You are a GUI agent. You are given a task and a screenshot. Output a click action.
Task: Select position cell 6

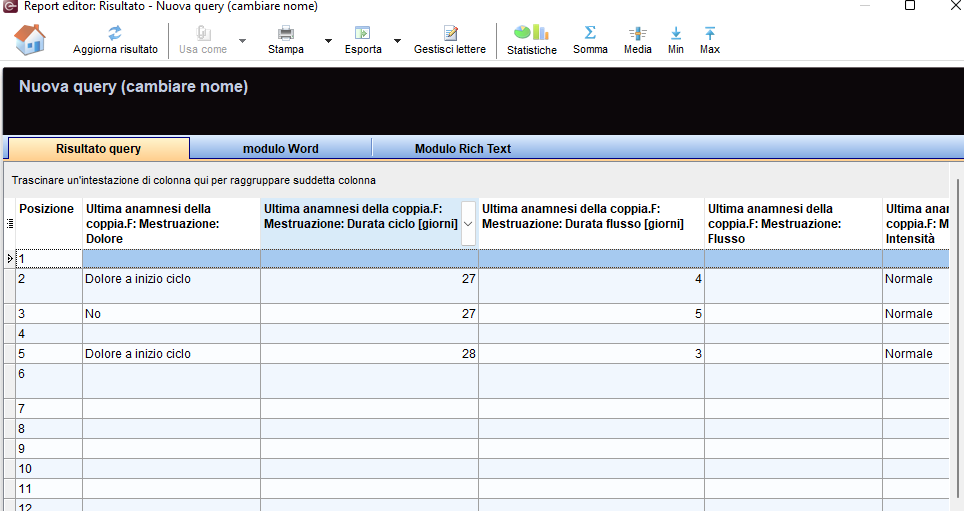tap(49, 381)
